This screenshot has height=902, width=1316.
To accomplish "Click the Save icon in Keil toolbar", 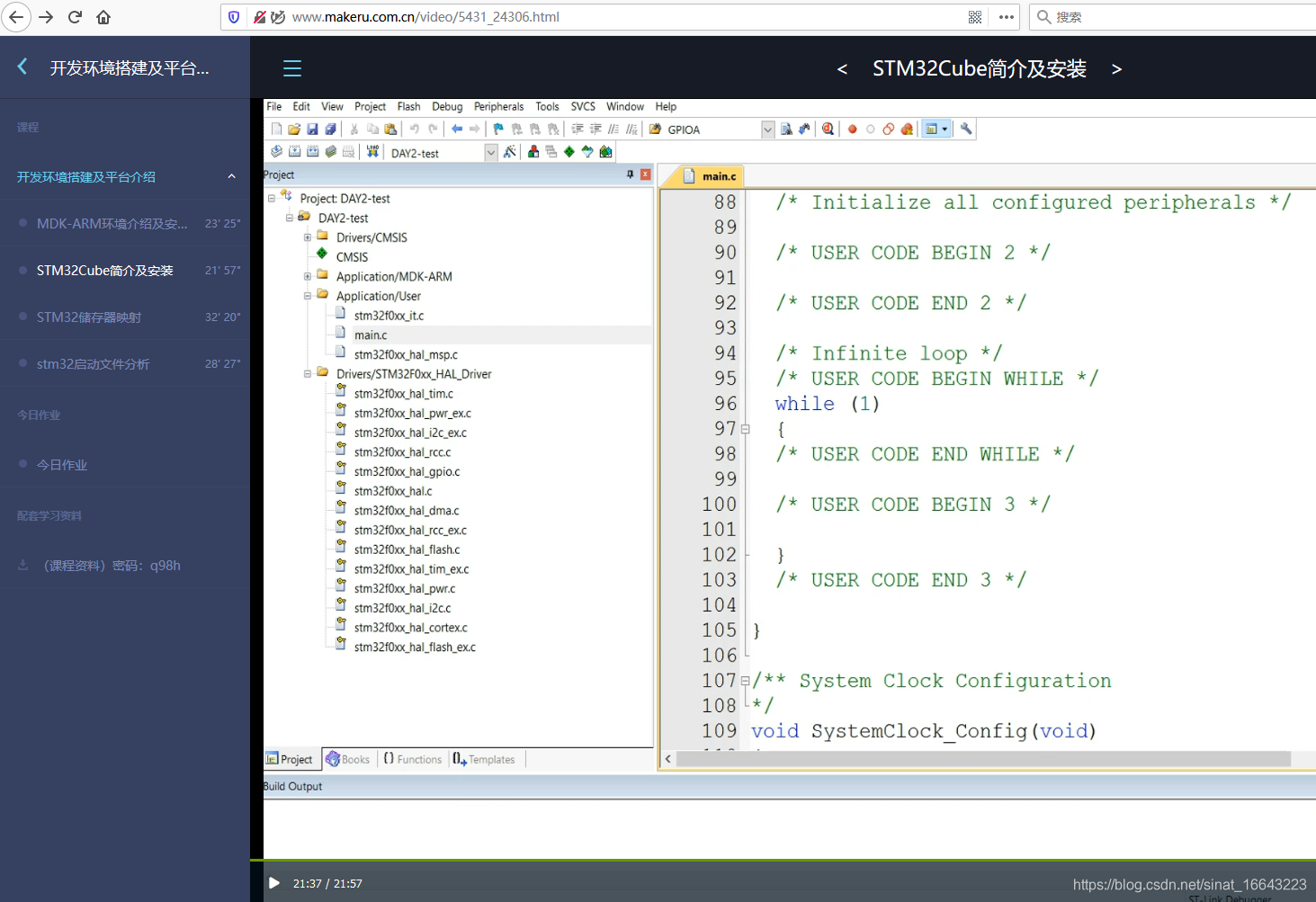I will click(312, 129).
